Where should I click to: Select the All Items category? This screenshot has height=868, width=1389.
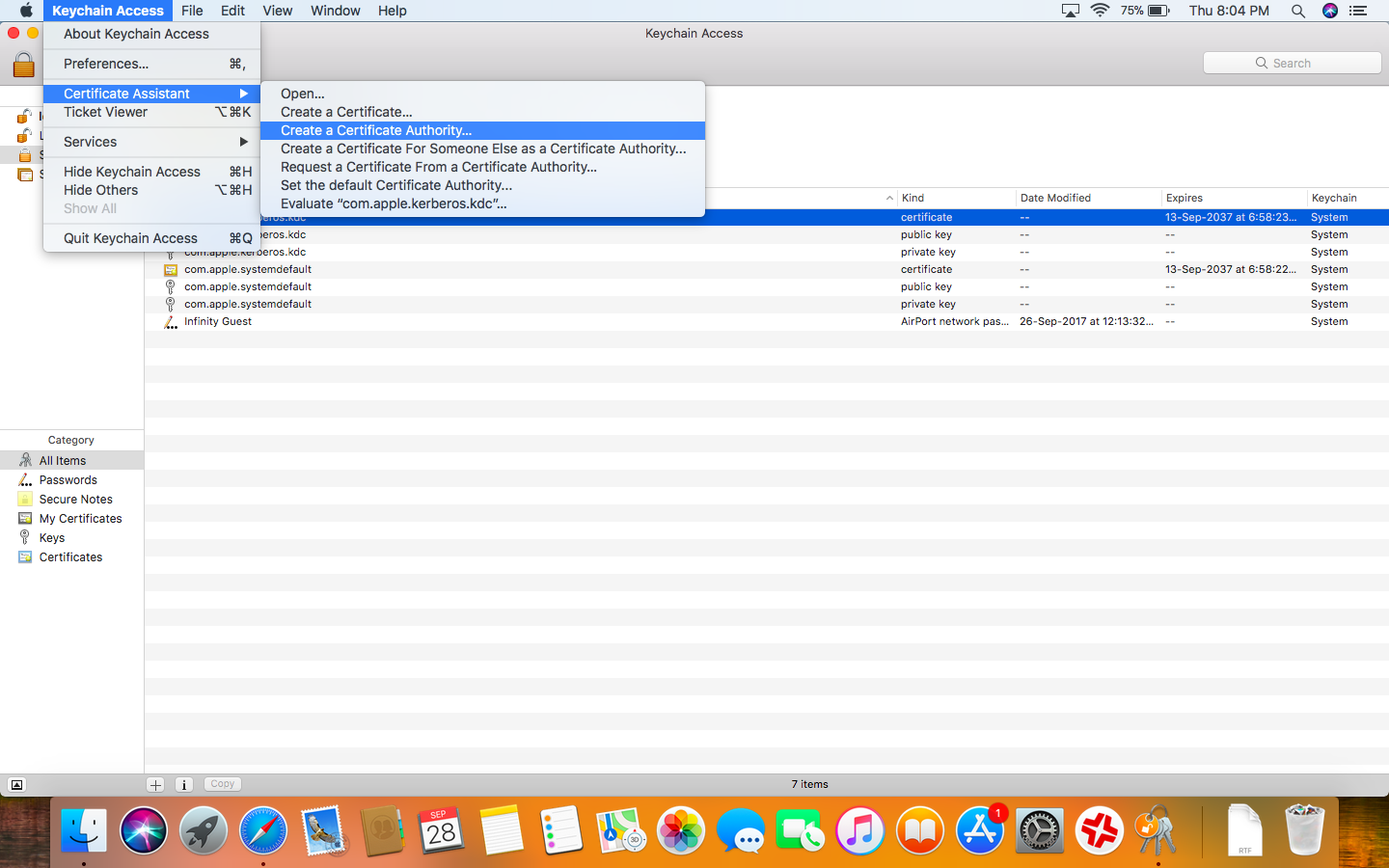71,461
